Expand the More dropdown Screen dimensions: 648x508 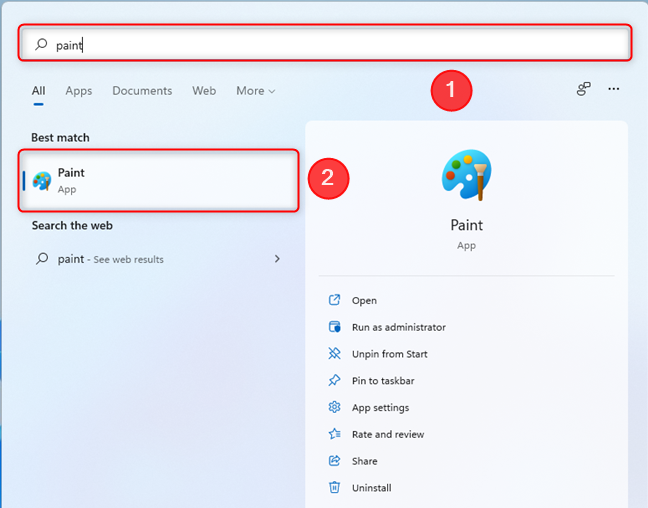(255, 91)
